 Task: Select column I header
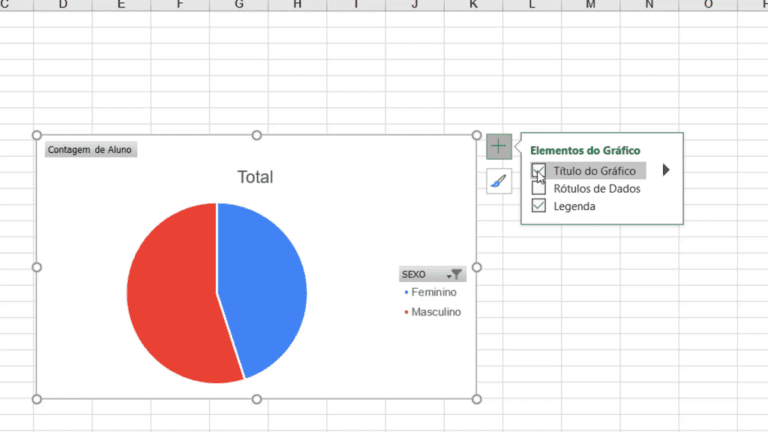coord(356,5)
